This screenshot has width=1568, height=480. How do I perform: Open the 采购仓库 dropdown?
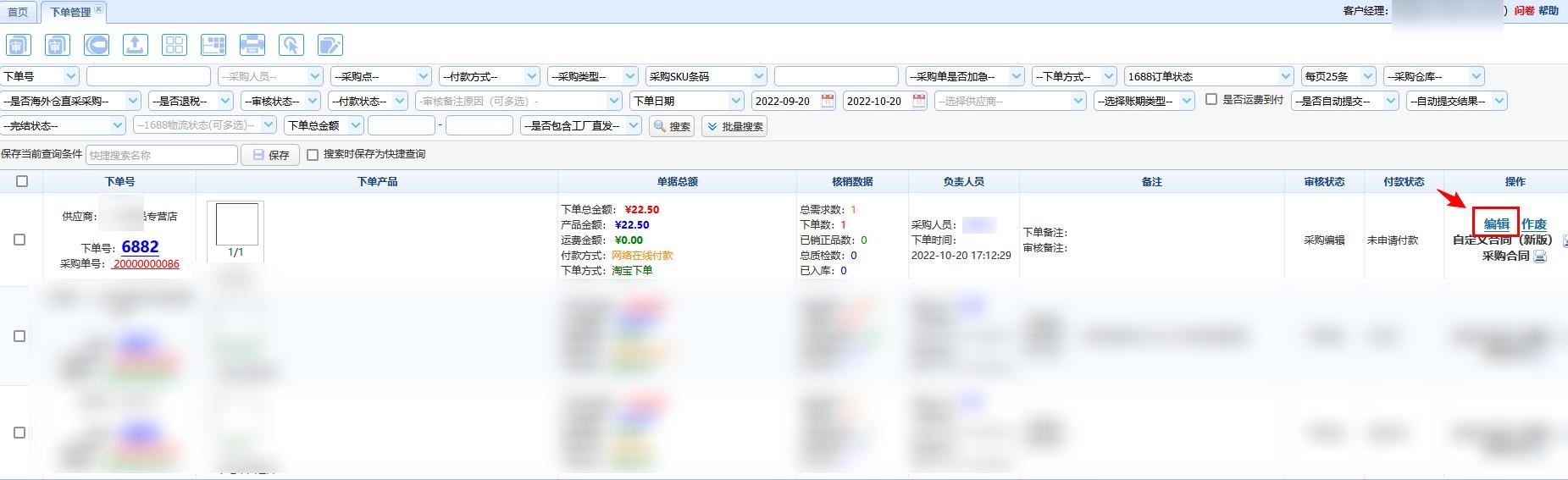(x=1434, y=76)
